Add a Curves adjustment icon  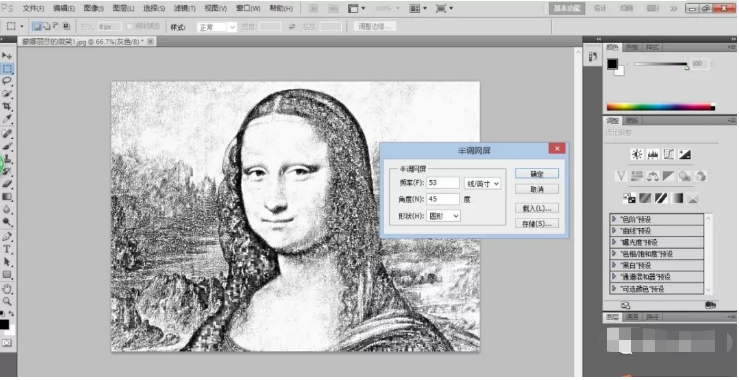coord(669,154)
